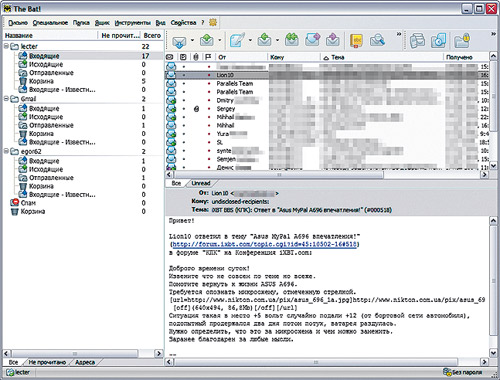The height and width of the screenshot is (380, 500).
Task: Select top-level Корзина below Спам
Action: pyautogui.click(x=33, y=211)
